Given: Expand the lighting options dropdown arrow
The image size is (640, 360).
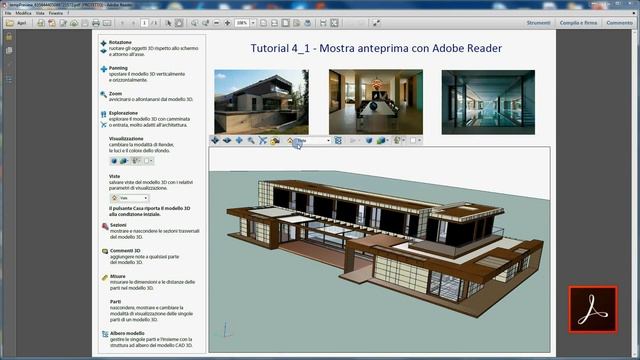Looking at the screenshot, I should point(404,140).
